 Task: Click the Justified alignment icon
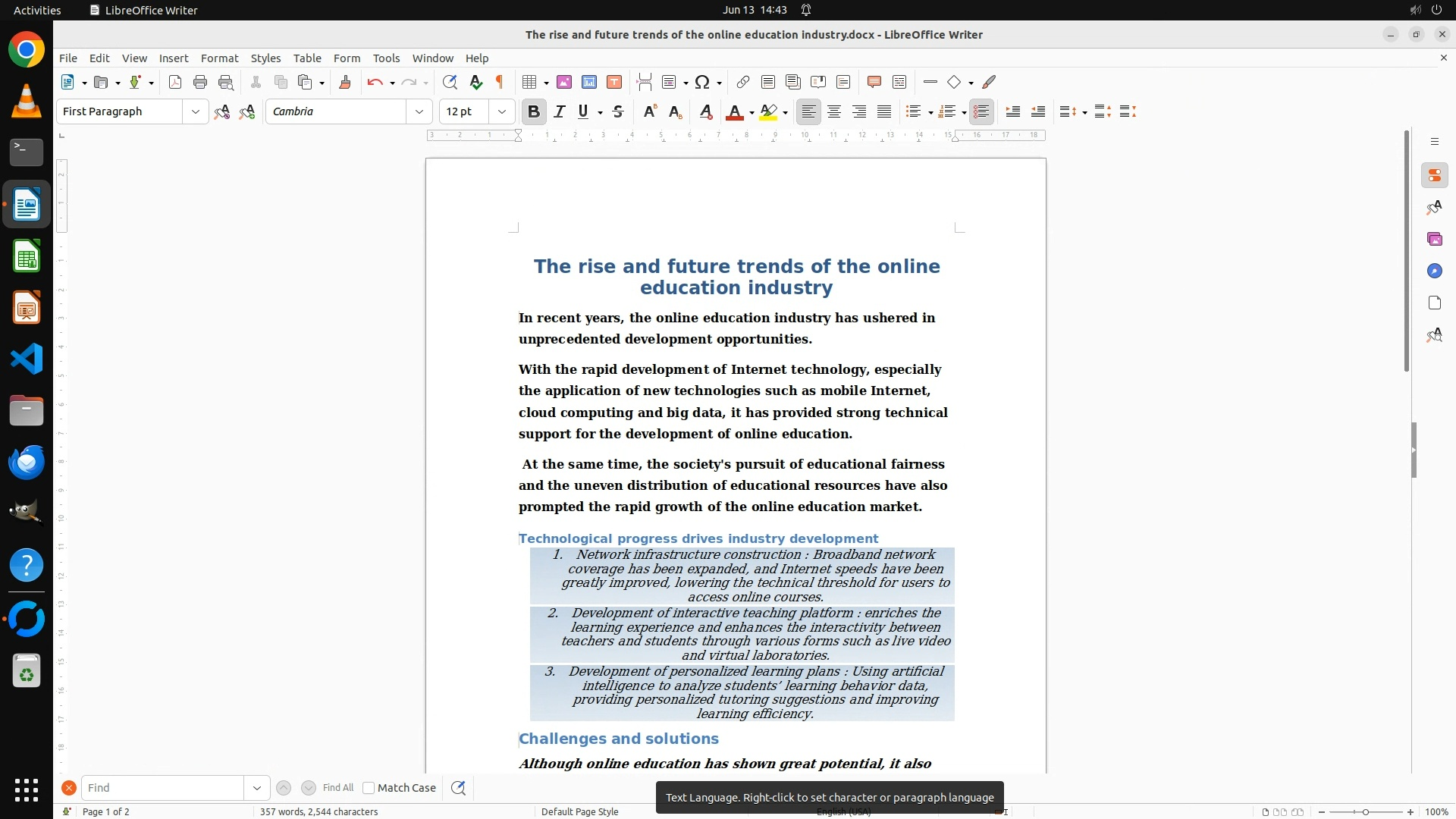pyautogui.click(x=884, y=112)
